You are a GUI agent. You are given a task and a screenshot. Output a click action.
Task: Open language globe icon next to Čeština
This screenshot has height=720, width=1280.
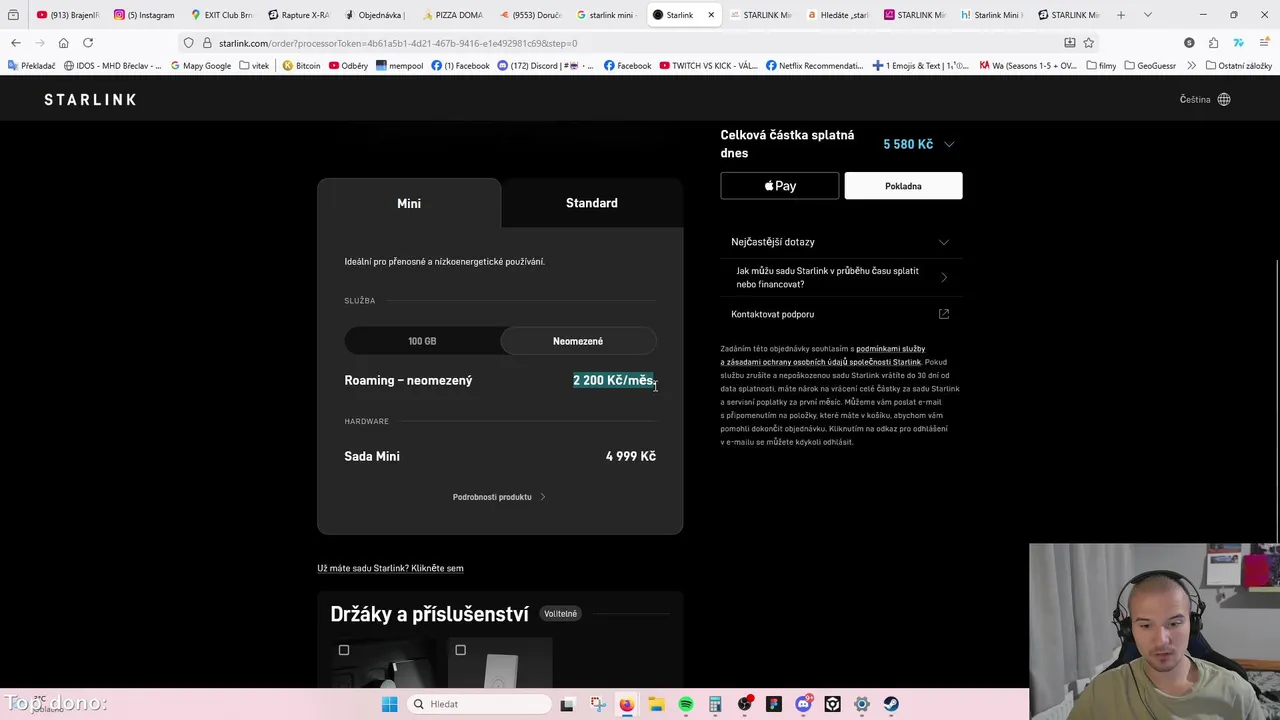point(1224,100)
